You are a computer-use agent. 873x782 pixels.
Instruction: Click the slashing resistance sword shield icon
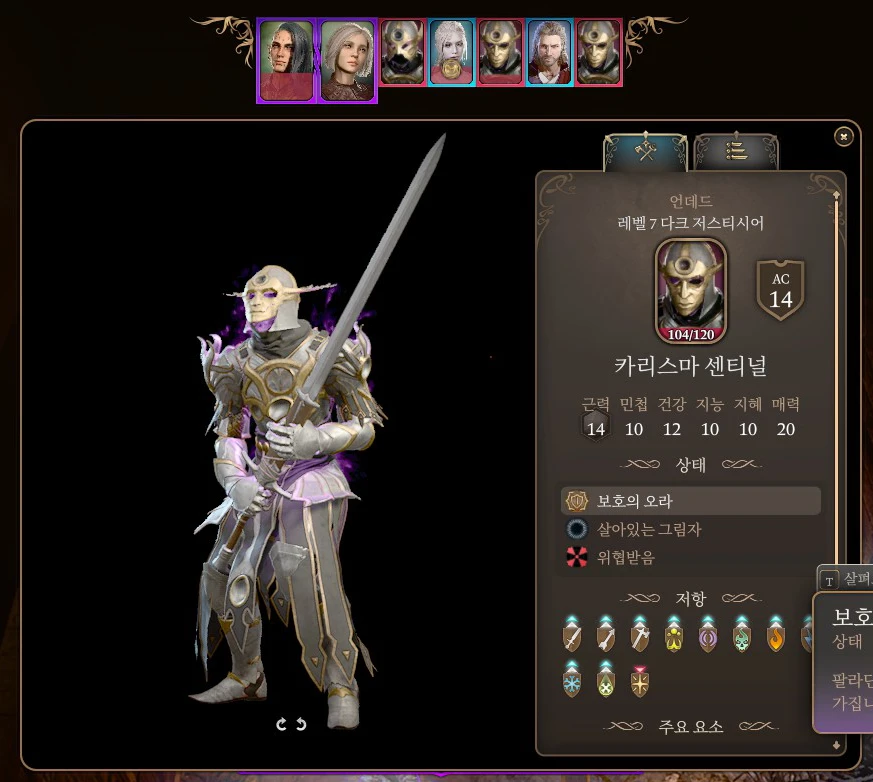[x=572, y=634]
